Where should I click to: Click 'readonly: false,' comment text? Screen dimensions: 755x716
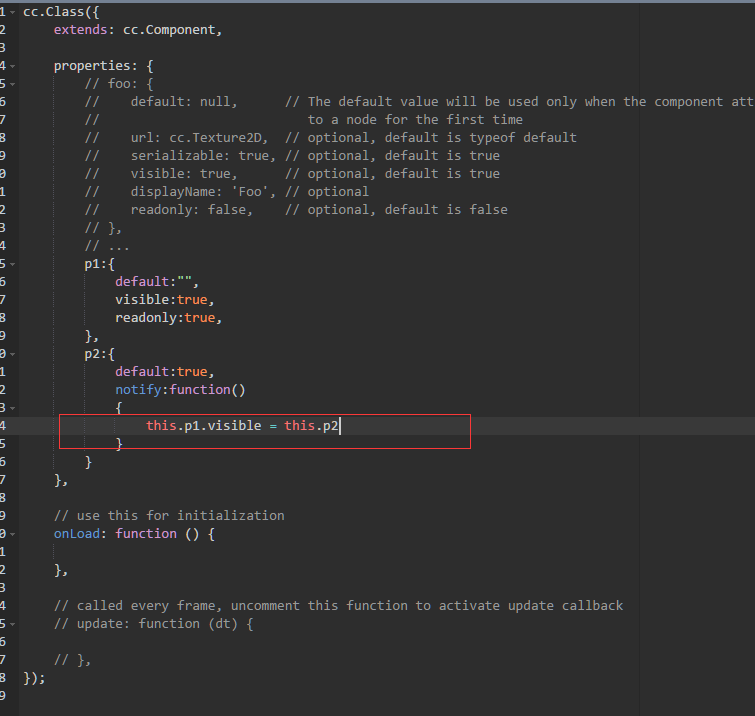[x=192, y=209]
